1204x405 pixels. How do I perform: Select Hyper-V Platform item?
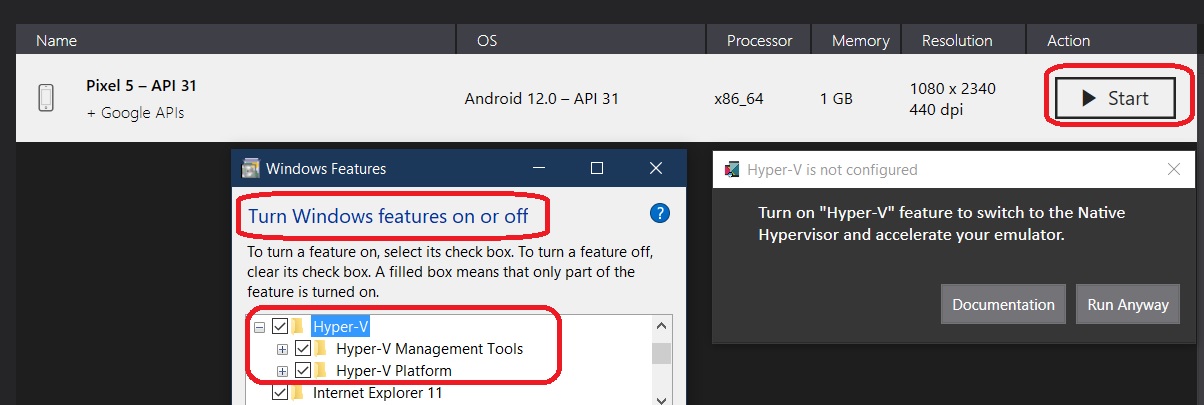pos(393,371)
